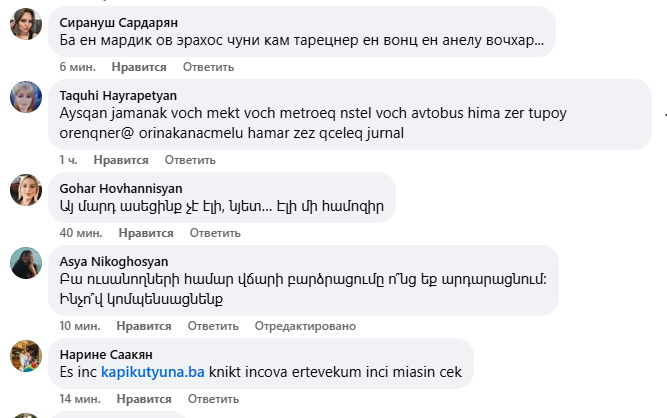Open the kapikutyuna.ba link
The width and height of the screenshot is (667, 418).
[x=153, y=372]
